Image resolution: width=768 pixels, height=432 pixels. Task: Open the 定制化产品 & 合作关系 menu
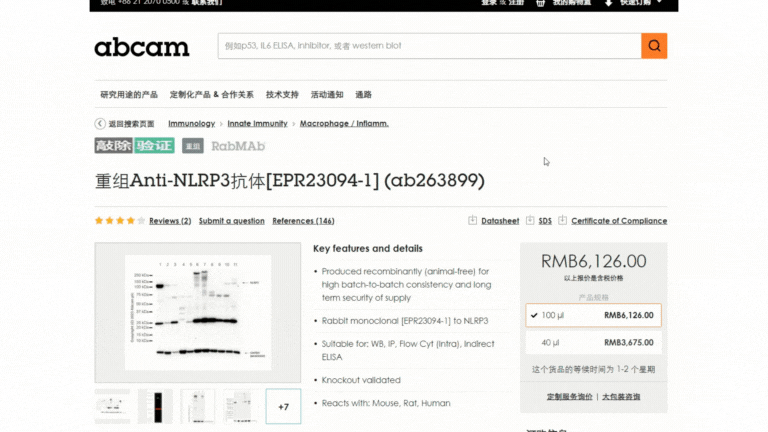pos(212,95)
